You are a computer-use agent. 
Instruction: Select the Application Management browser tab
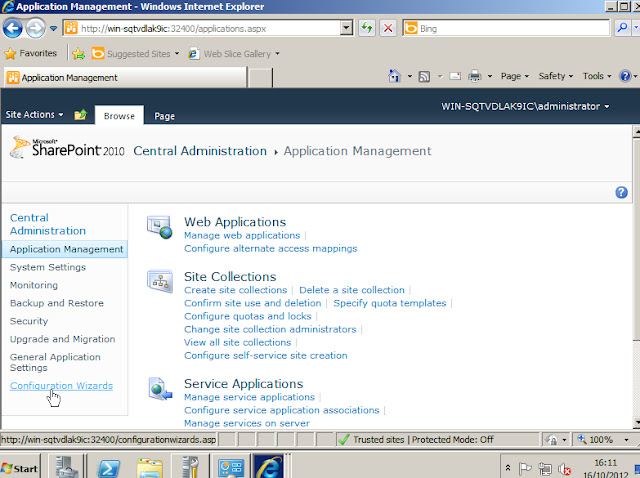pos(125,78)
